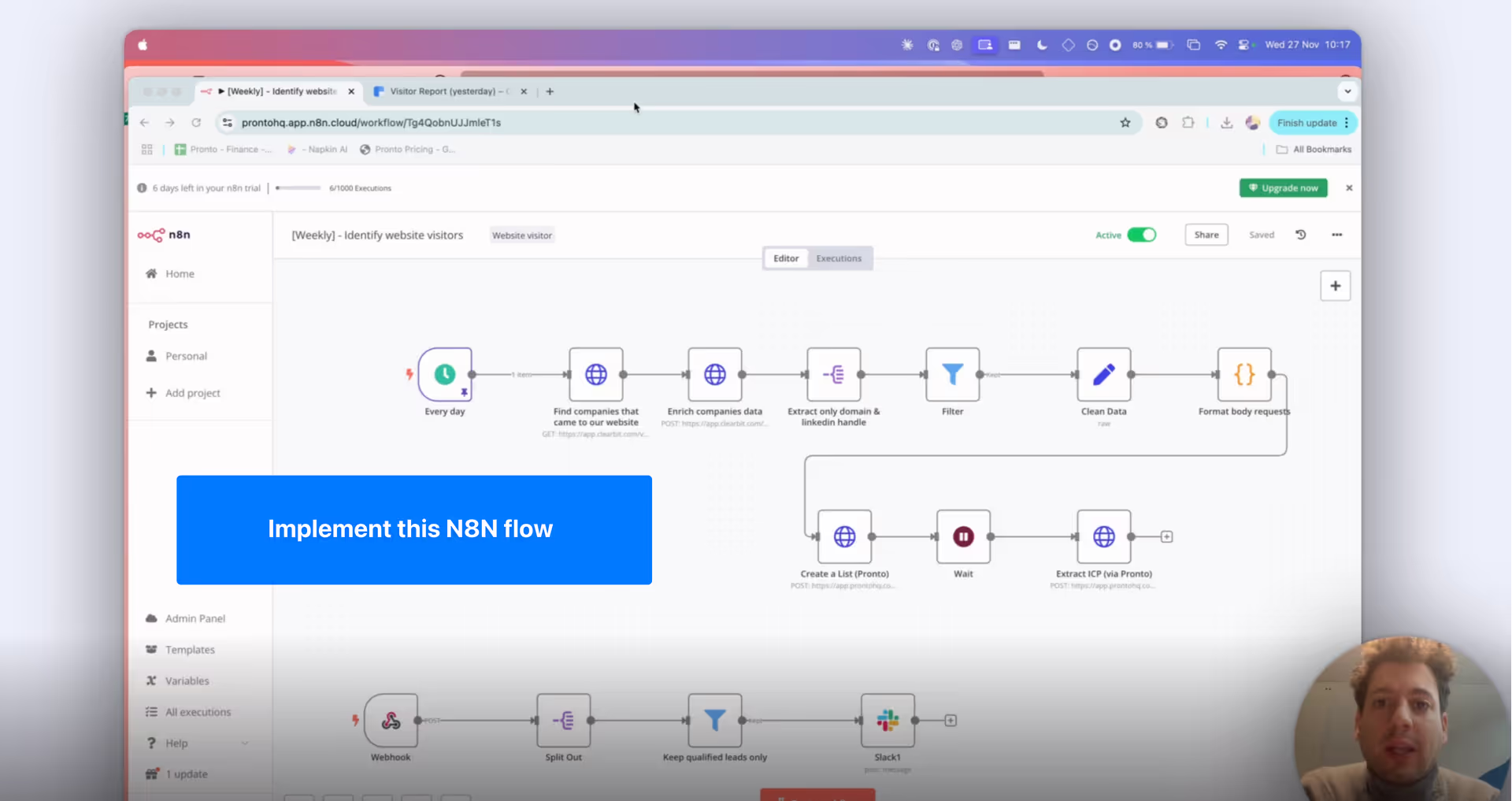Expand the browser tab search dropdown
Viewport: 1512px width, 801px height.
pos(1347,91)
